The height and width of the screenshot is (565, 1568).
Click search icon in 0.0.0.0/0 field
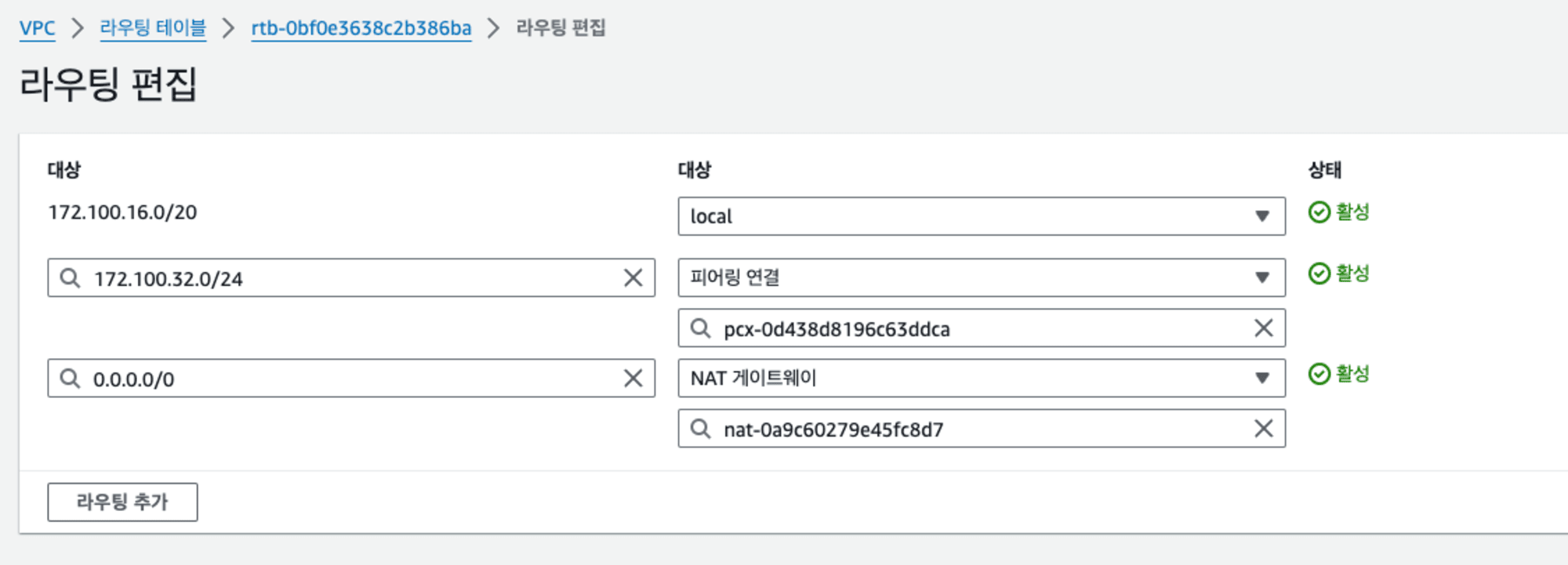(x=70, y=378)
